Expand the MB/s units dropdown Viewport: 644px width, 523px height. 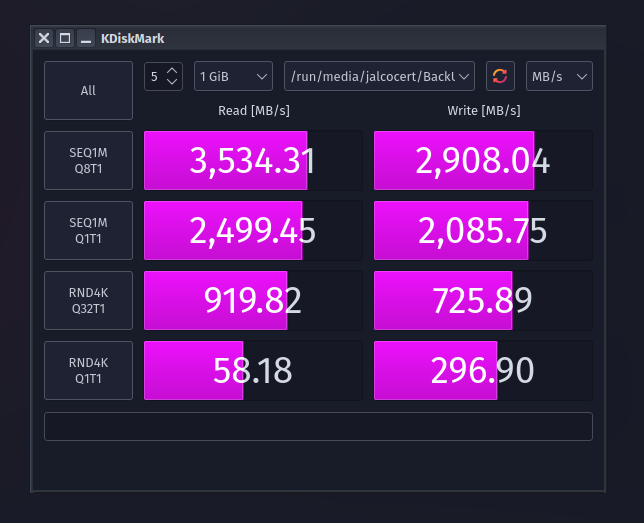pyautogui.click(x=559, y=76)
